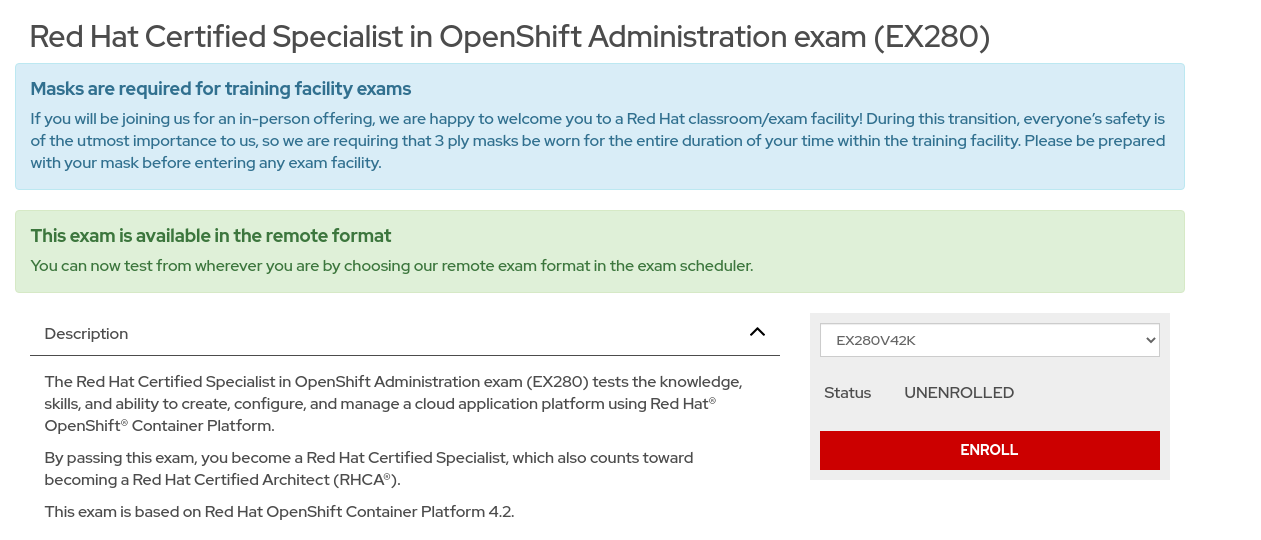Screen dimensions: 1261x540
Task: Click the '(EX280)' code in page title
Action: point(931,37)
